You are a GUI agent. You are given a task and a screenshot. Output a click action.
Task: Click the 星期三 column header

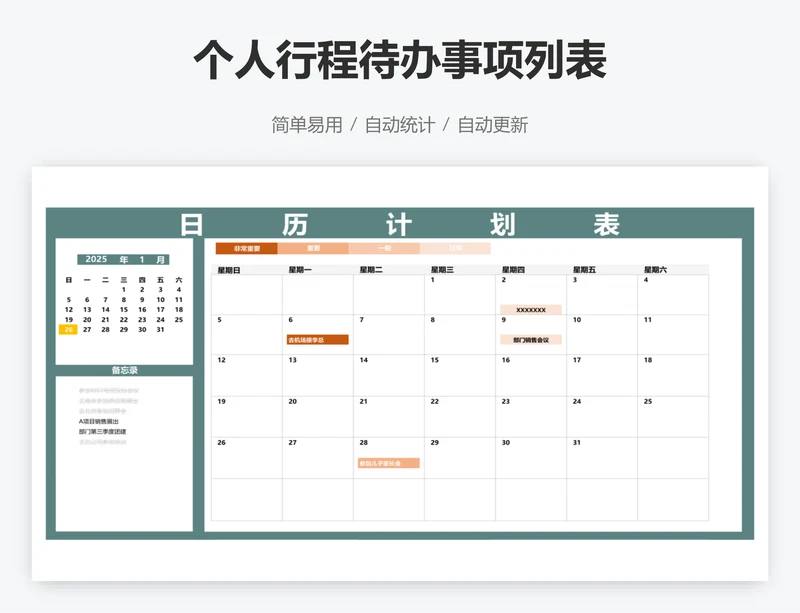[442, 270]
